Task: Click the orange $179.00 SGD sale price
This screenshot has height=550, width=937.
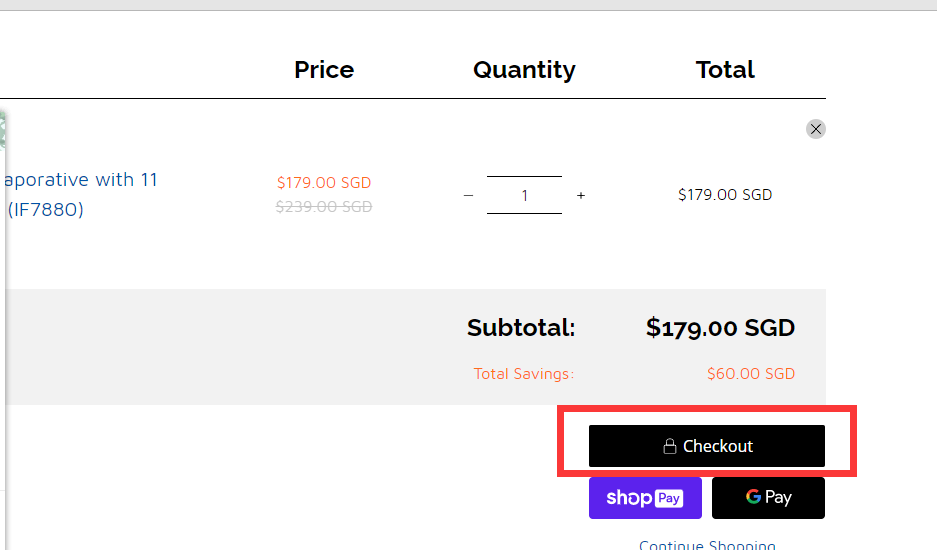Action: click(x=324, y=182)
